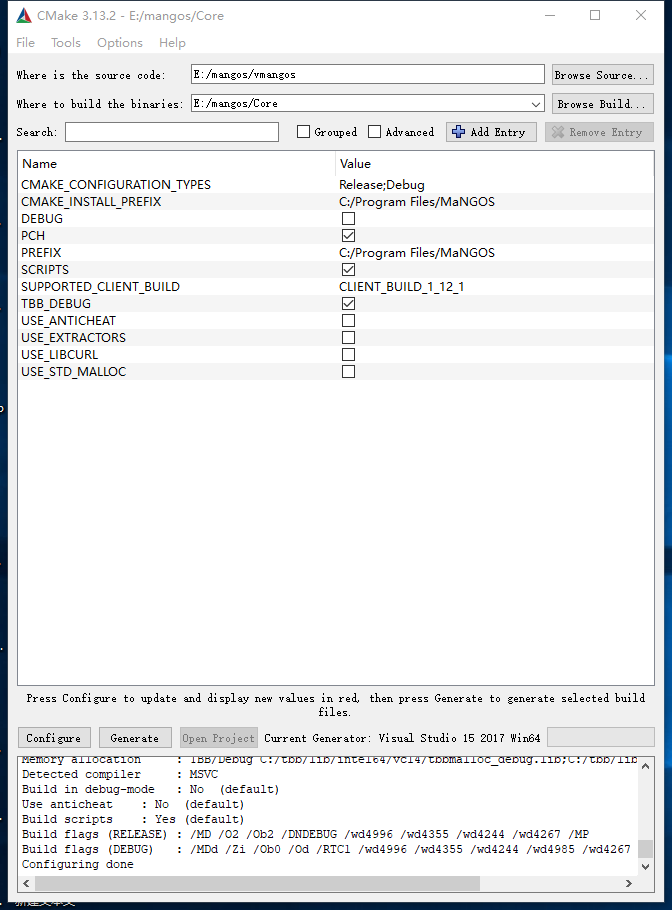
Task: Enable USE_EXTRACTORS checkbox
Action: (x=348, y=338)
